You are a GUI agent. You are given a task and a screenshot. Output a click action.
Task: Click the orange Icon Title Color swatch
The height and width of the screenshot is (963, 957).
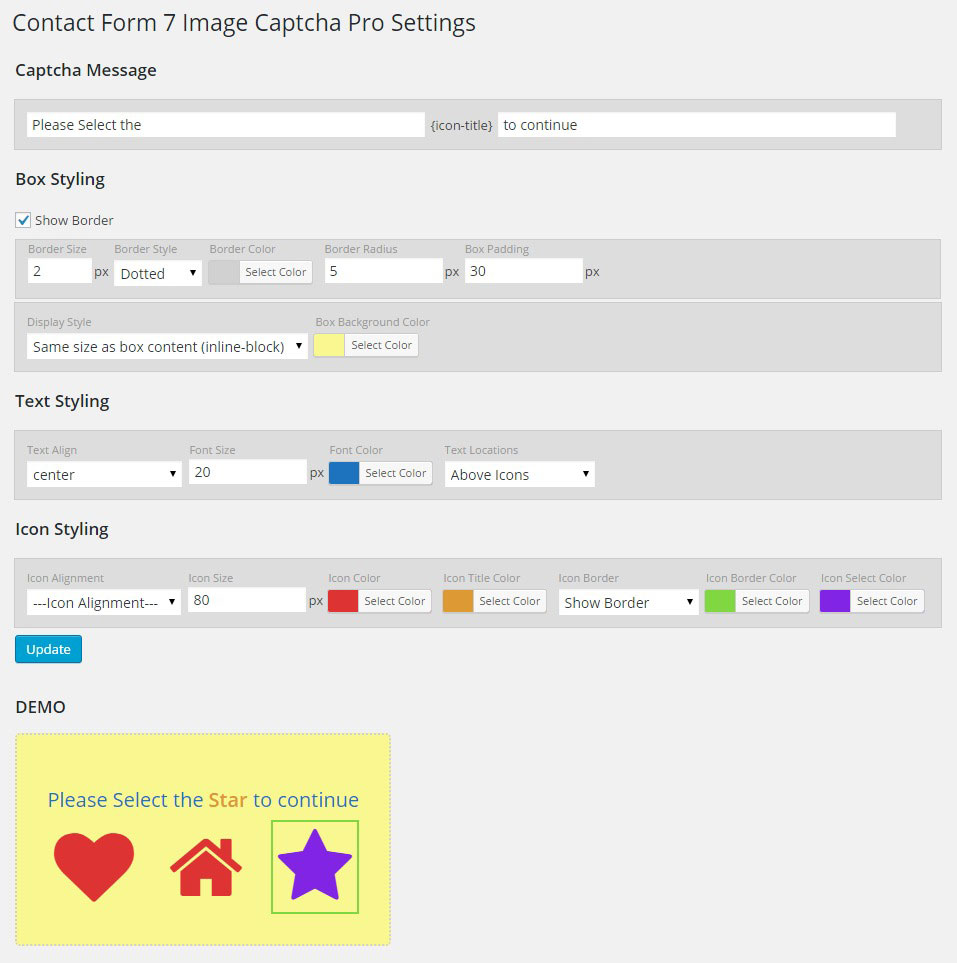458,601
